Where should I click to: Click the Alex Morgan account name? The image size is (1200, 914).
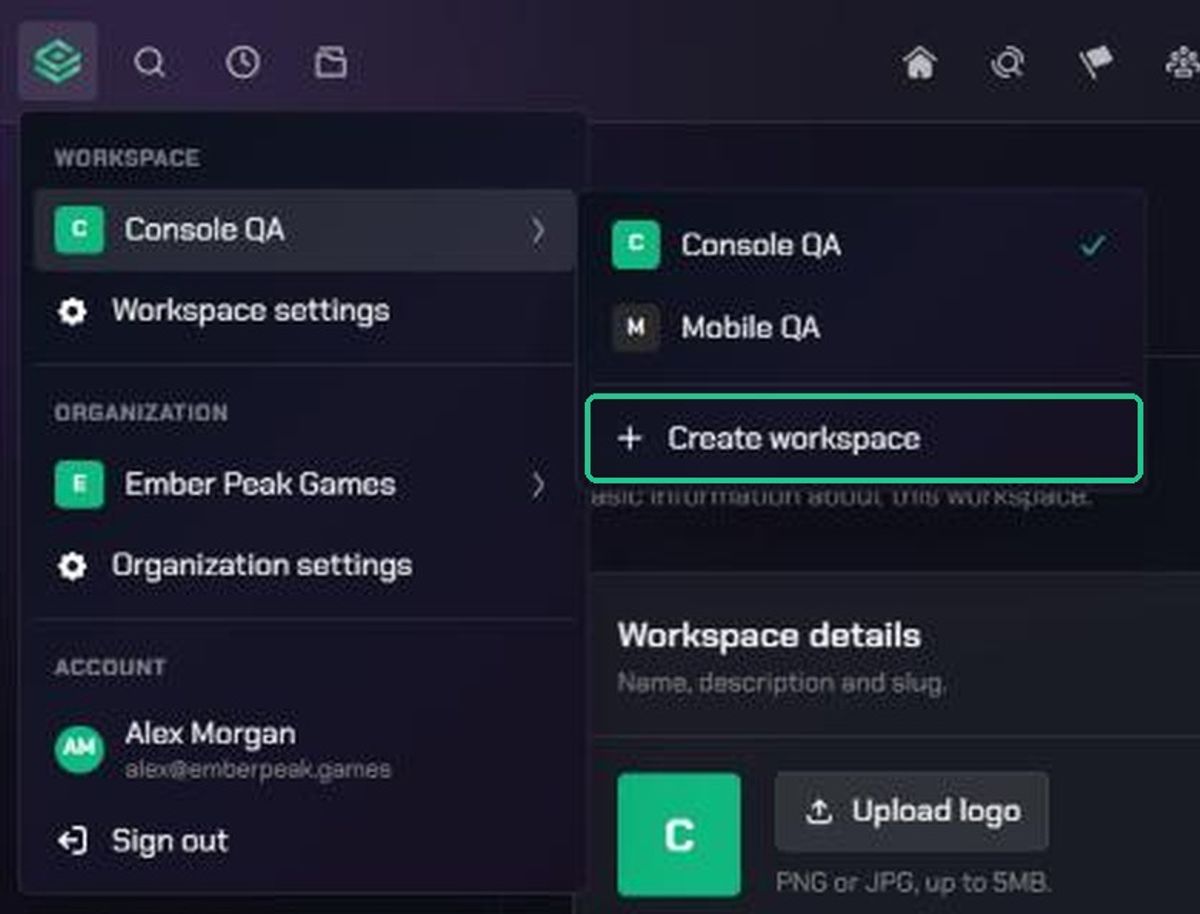[210, 733]
